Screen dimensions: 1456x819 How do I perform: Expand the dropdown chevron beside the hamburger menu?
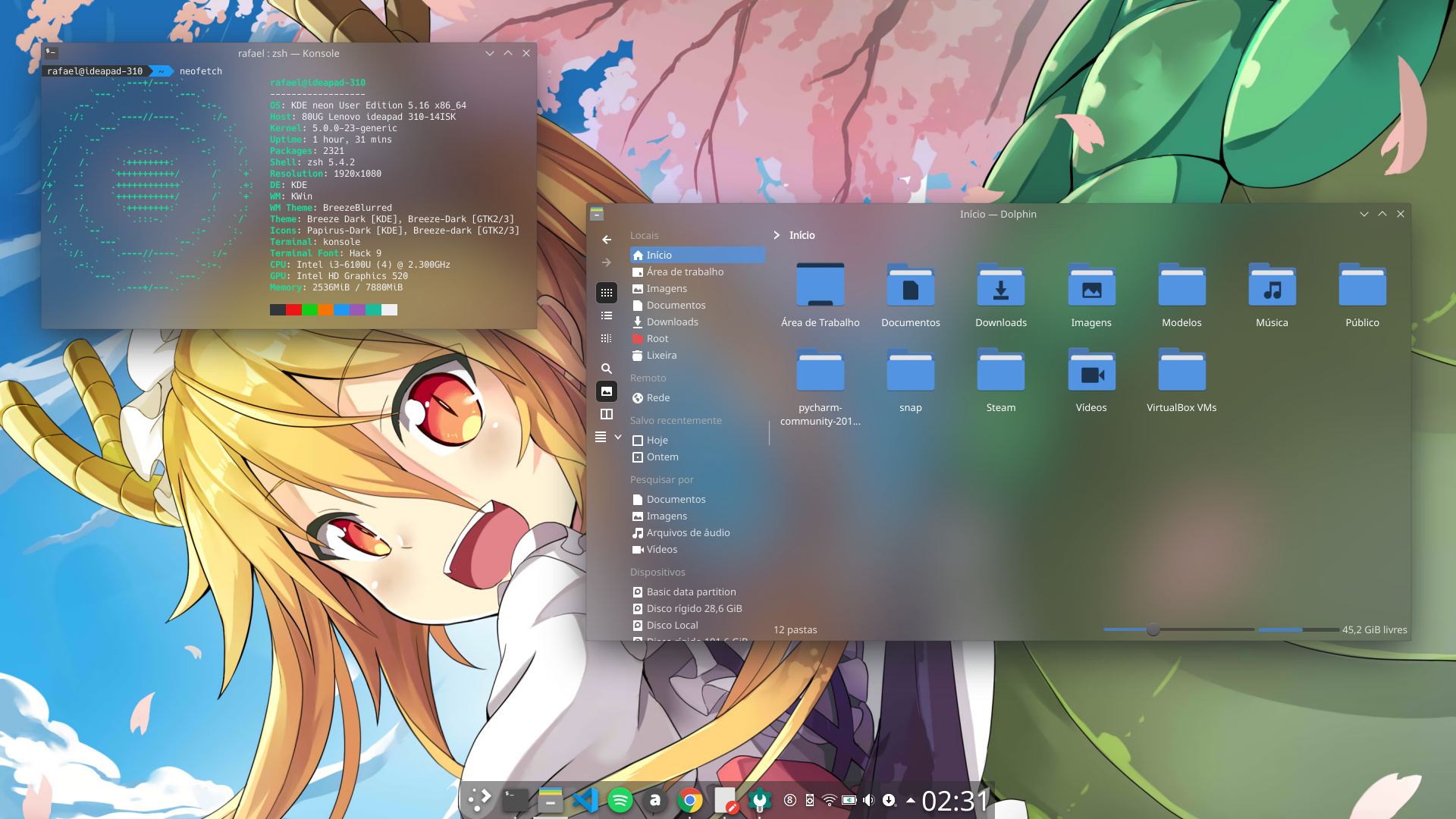pyautogui.click(x=618, y=437)
